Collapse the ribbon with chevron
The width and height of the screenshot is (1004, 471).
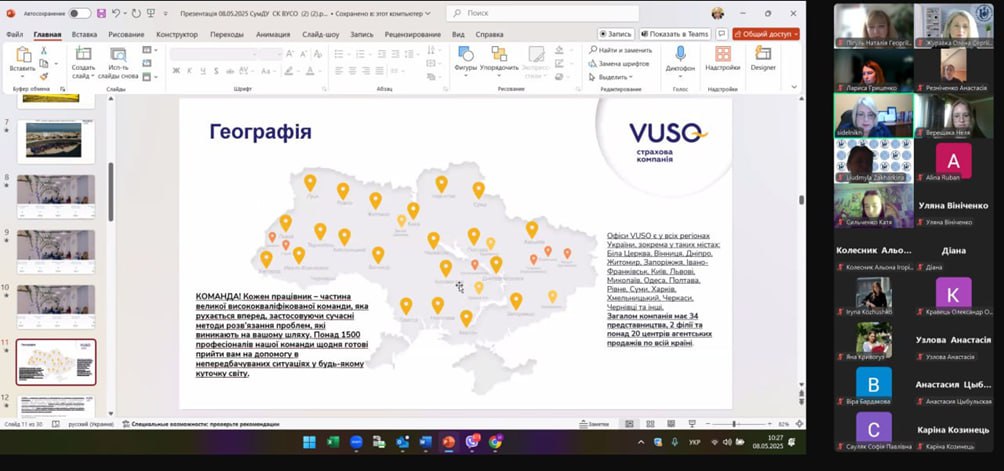coord(795,87)
